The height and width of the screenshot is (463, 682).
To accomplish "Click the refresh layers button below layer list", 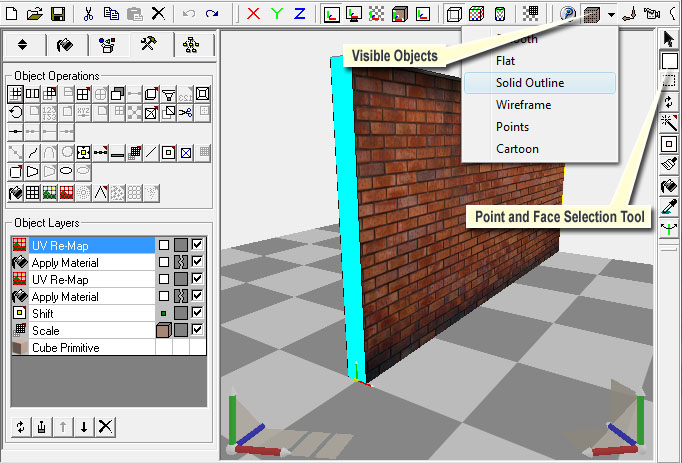I will (x=20, y=427).
